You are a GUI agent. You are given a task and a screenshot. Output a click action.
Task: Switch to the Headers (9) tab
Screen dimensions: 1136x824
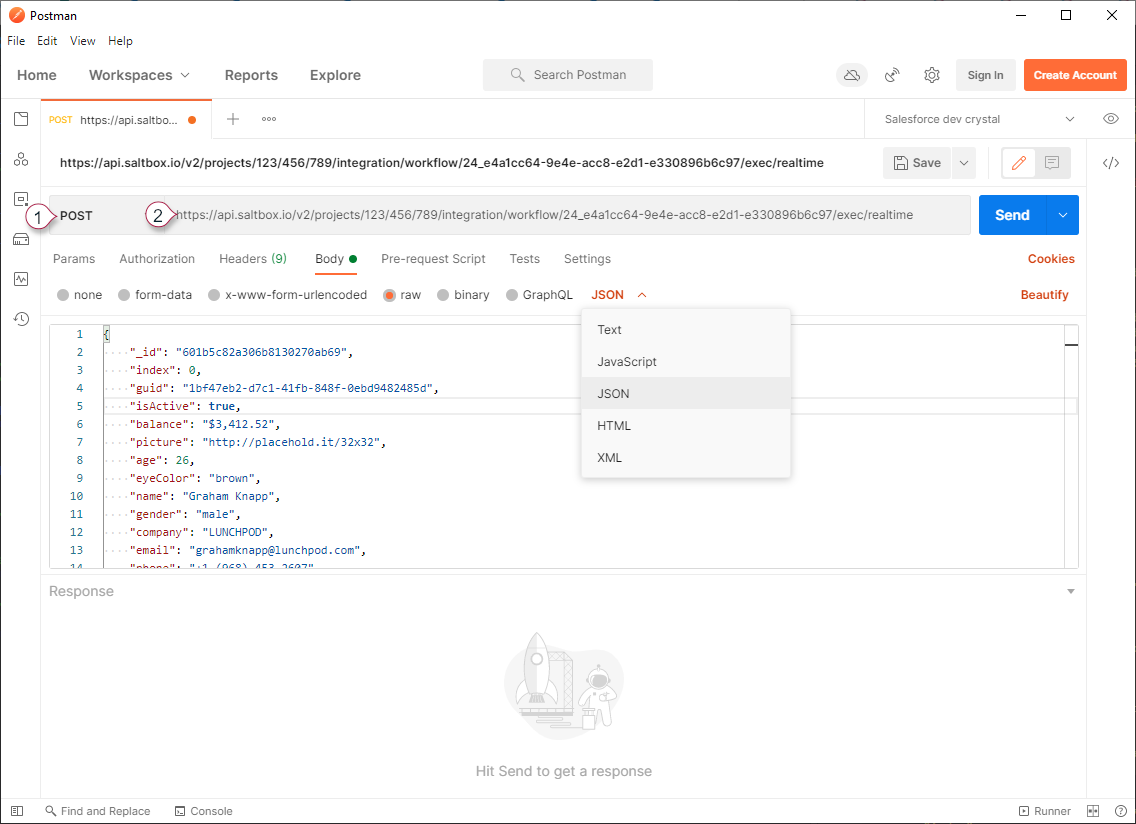pyautogui.click(x=253, y=259)
